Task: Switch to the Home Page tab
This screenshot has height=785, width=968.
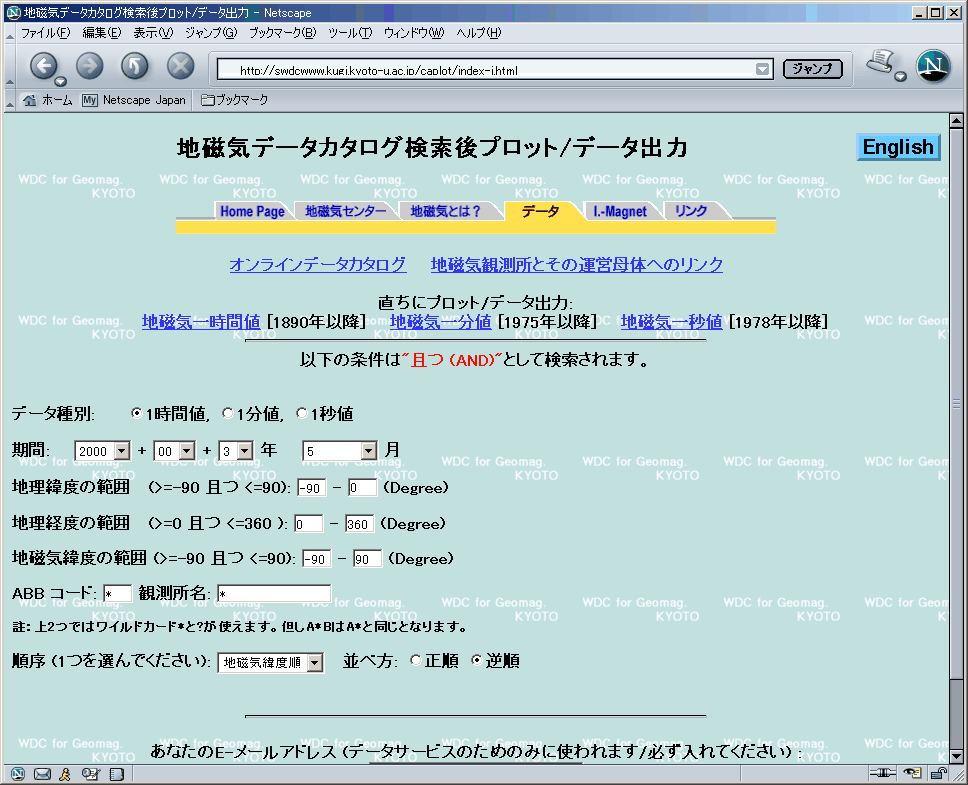Action: [252, 211]
